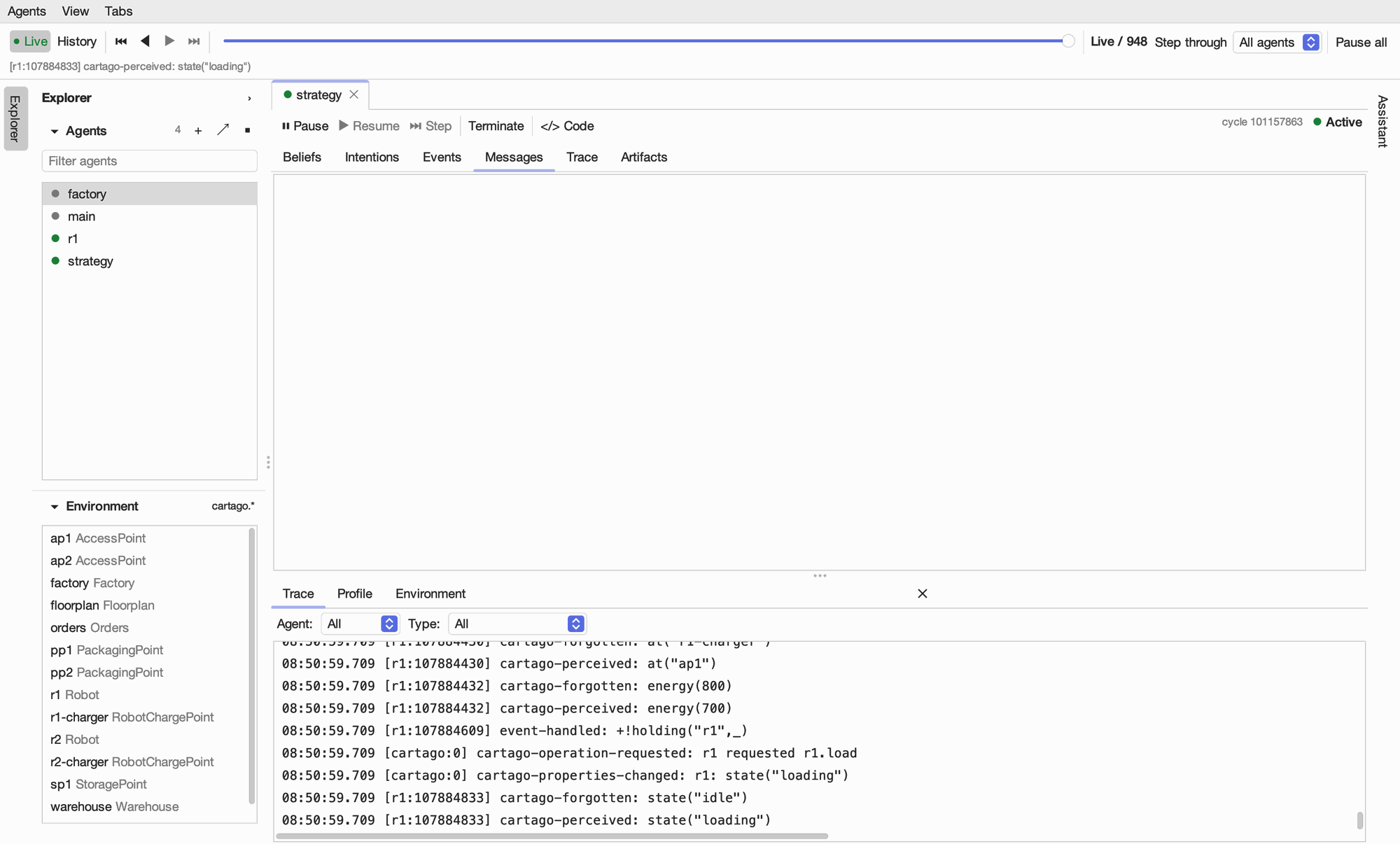This screenshot has width=1400, height=844.
Task: Switch to the Intentions tab
Action: tap(372, 157)
